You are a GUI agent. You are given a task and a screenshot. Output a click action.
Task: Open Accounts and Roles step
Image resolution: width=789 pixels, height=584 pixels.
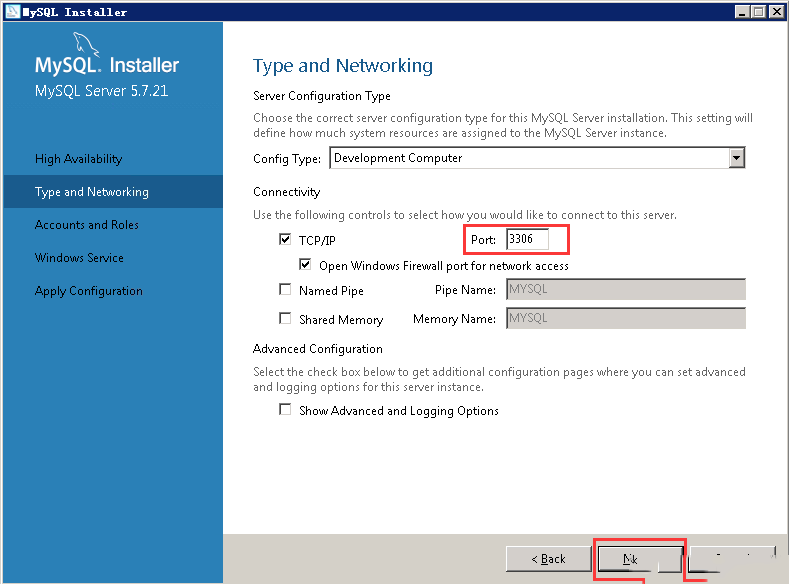tap(87, 225)
